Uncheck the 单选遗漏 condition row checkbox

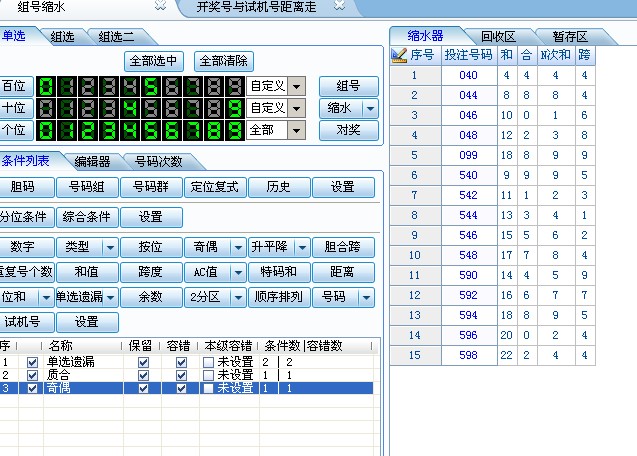point(33,362)
